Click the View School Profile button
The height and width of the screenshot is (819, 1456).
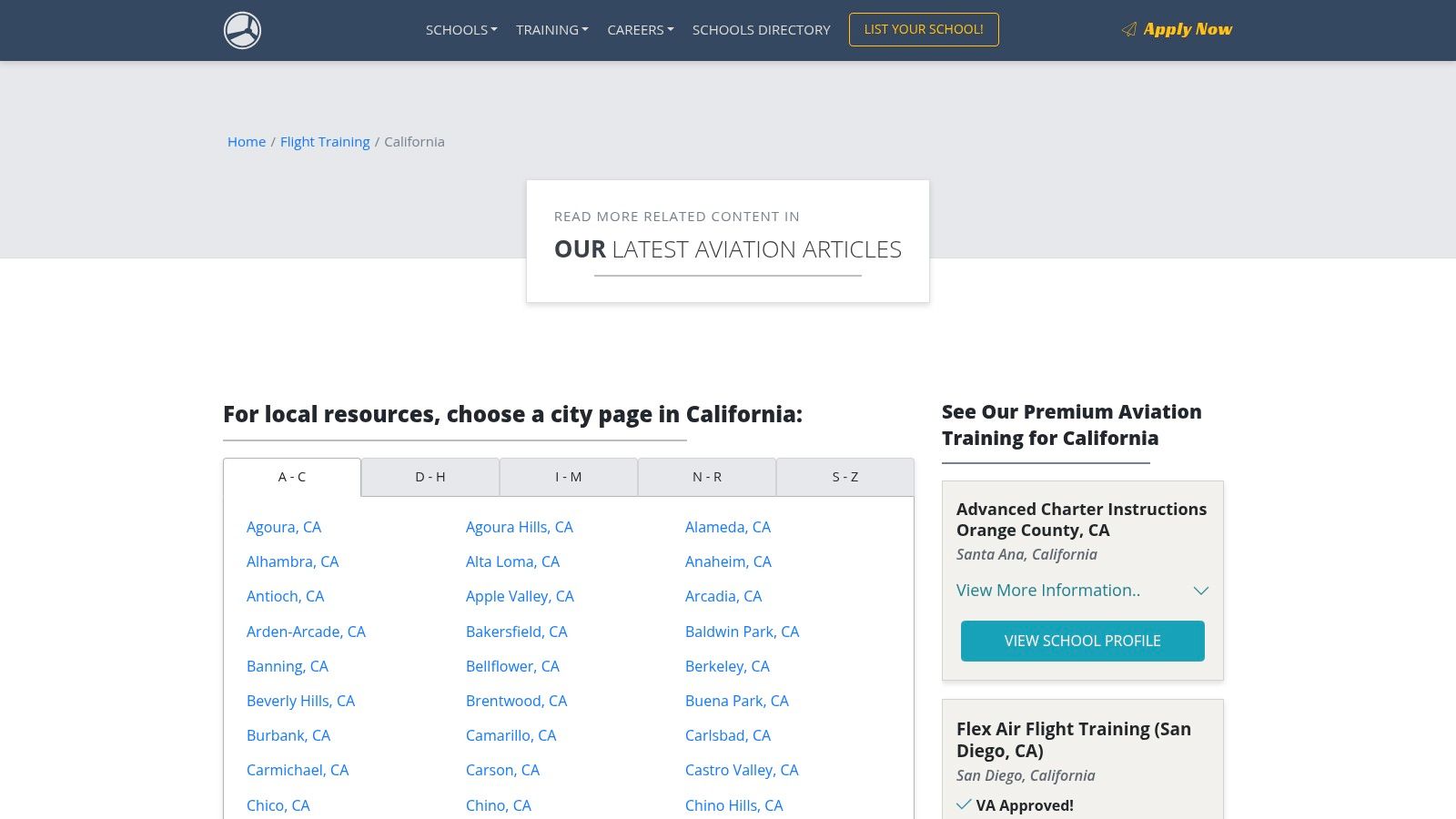click(x=1083, y=641)
